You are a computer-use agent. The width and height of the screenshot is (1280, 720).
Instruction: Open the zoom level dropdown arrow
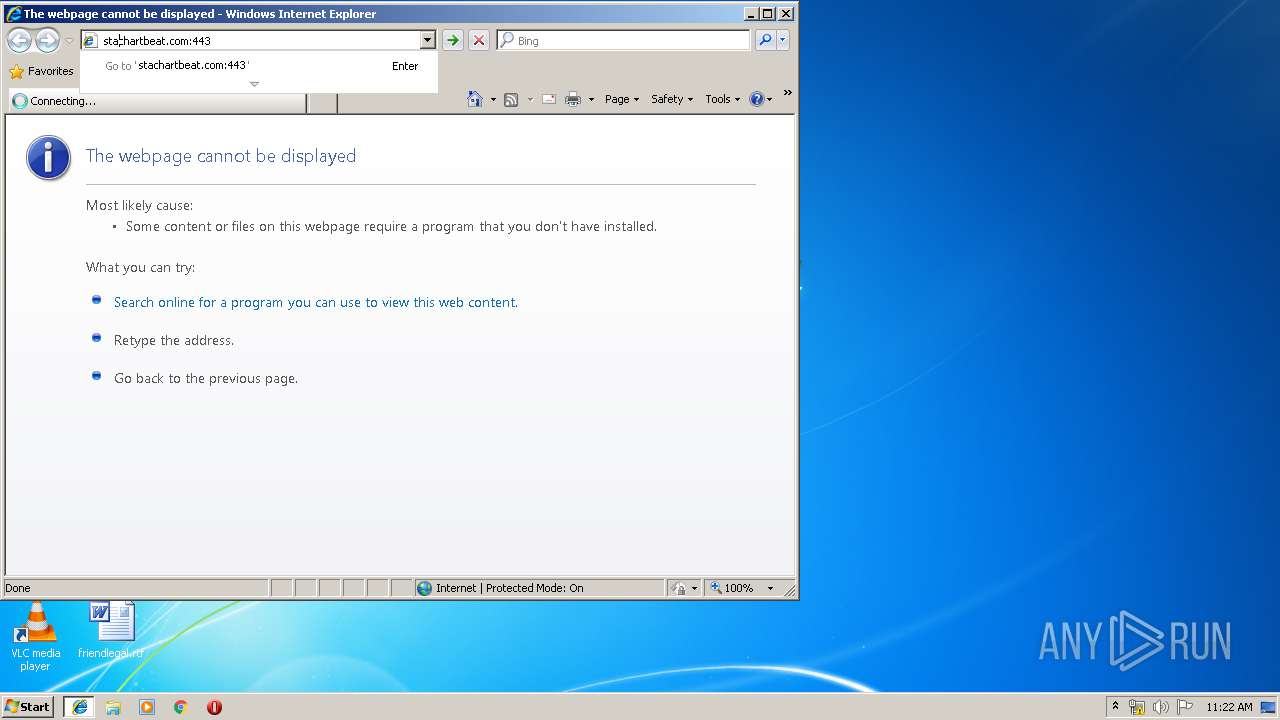[x=770, y=588]
